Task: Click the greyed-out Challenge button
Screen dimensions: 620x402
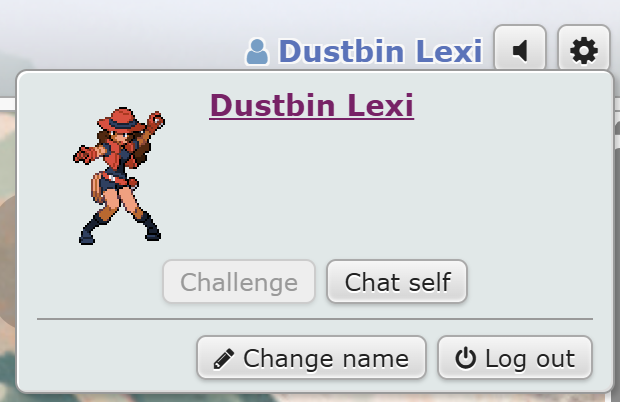Action: click(x=239, y=281)
